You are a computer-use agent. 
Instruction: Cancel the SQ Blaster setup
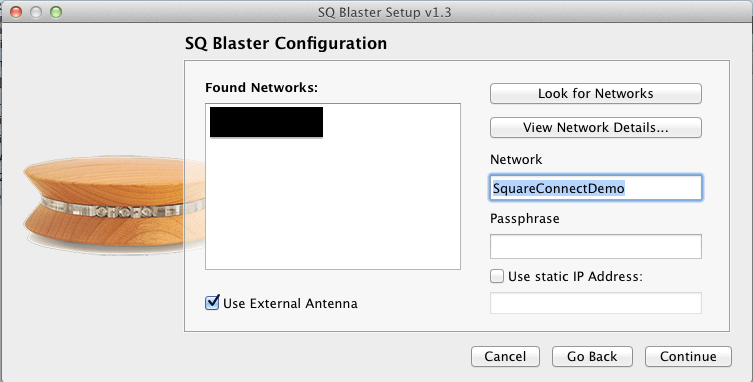tap(505, 357)
